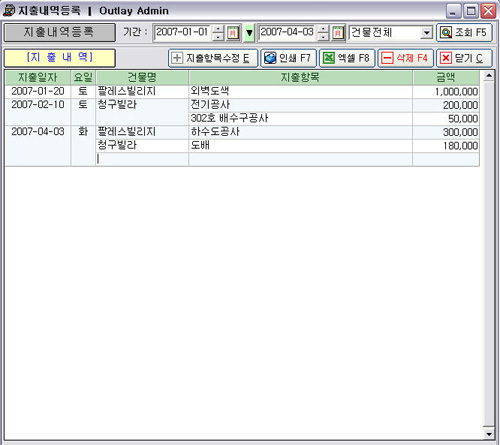Click the scrollbar down arrow
This screenshot has width=500, height=445.
pyautogui.click(x=489, y=434)
